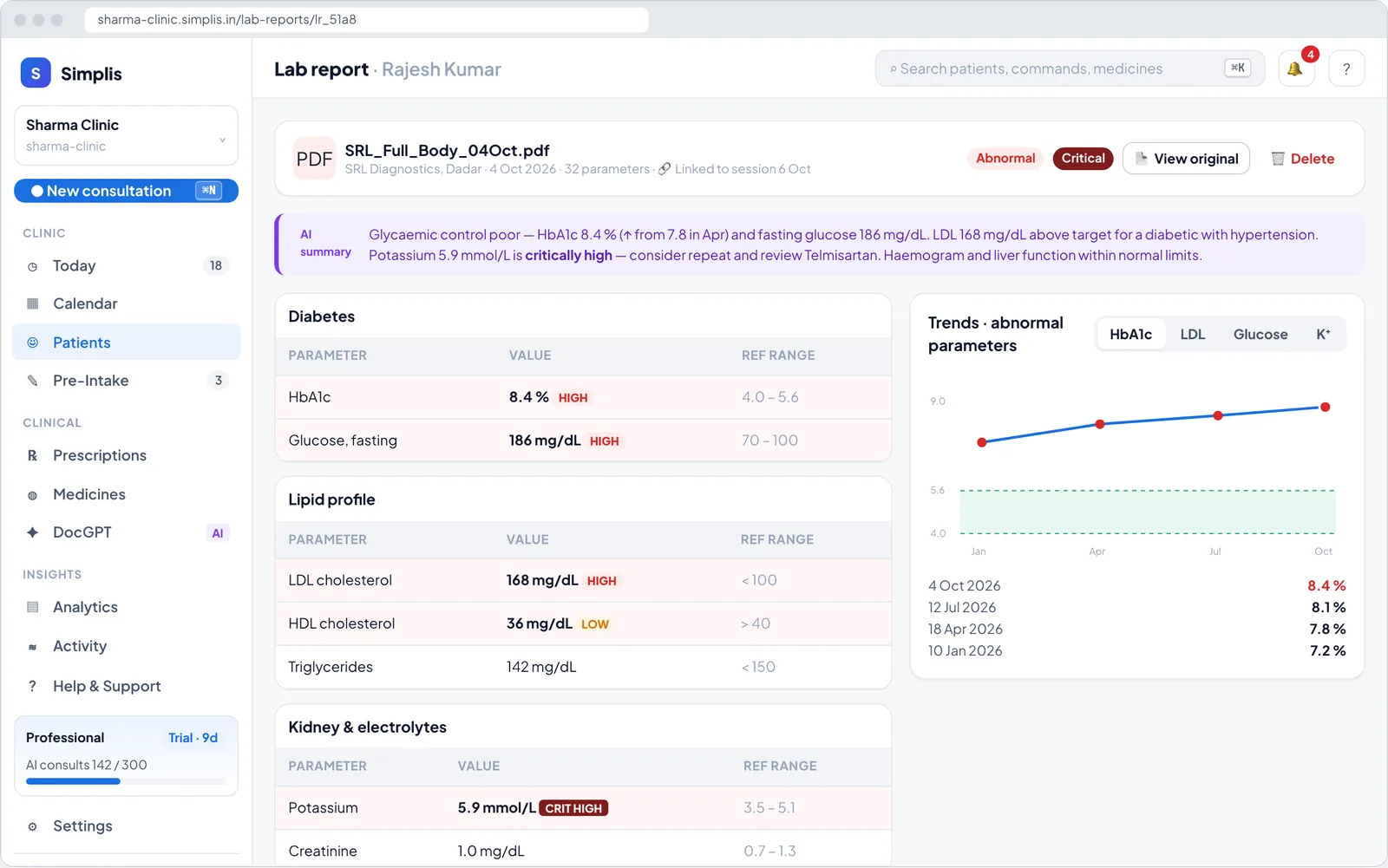Click the Patients sidebar icon
Viewport: 1388px width, 868px height.
pos(32,343)
